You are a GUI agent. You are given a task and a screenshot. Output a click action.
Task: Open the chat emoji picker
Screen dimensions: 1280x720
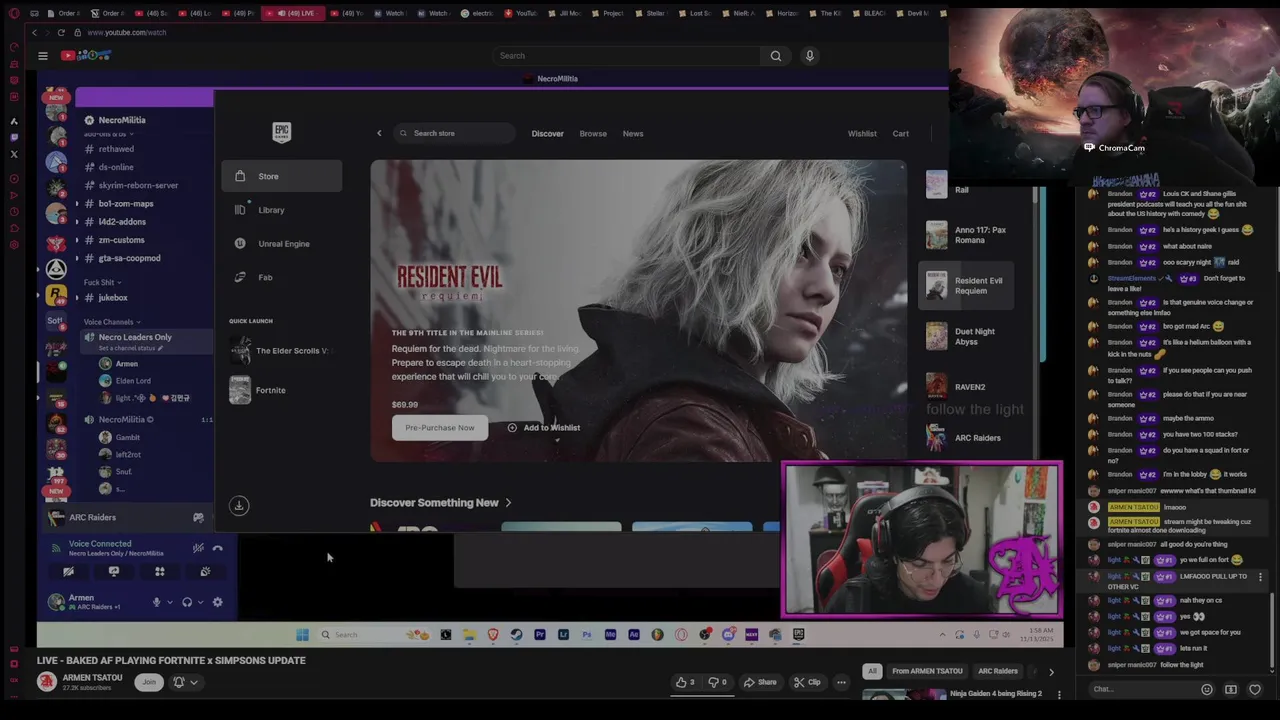pos(1206,689)
